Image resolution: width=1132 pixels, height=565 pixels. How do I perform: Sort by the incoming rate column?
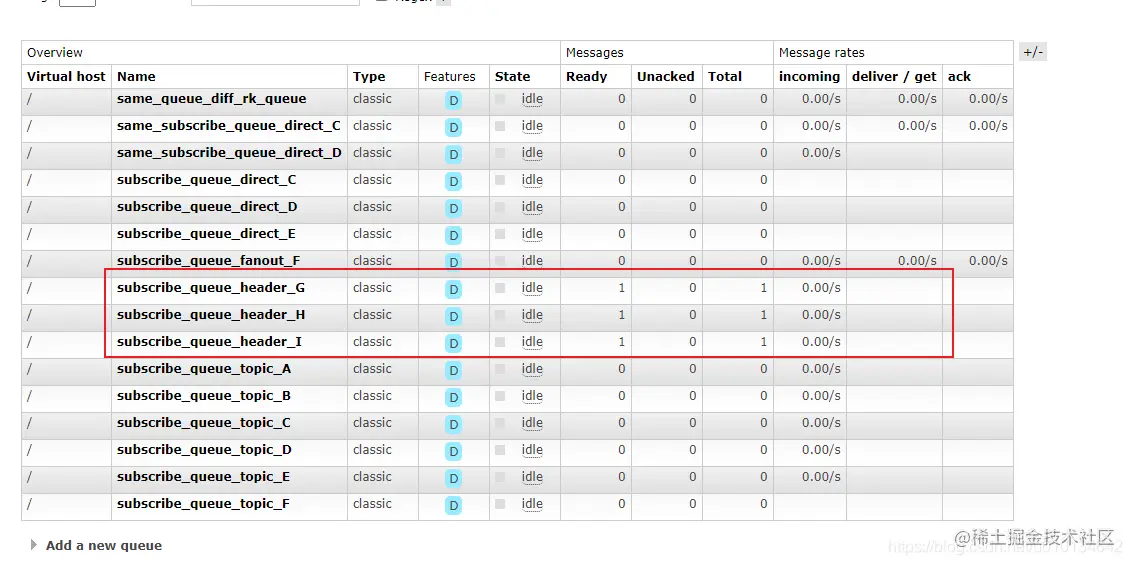(x=809, y=76)
